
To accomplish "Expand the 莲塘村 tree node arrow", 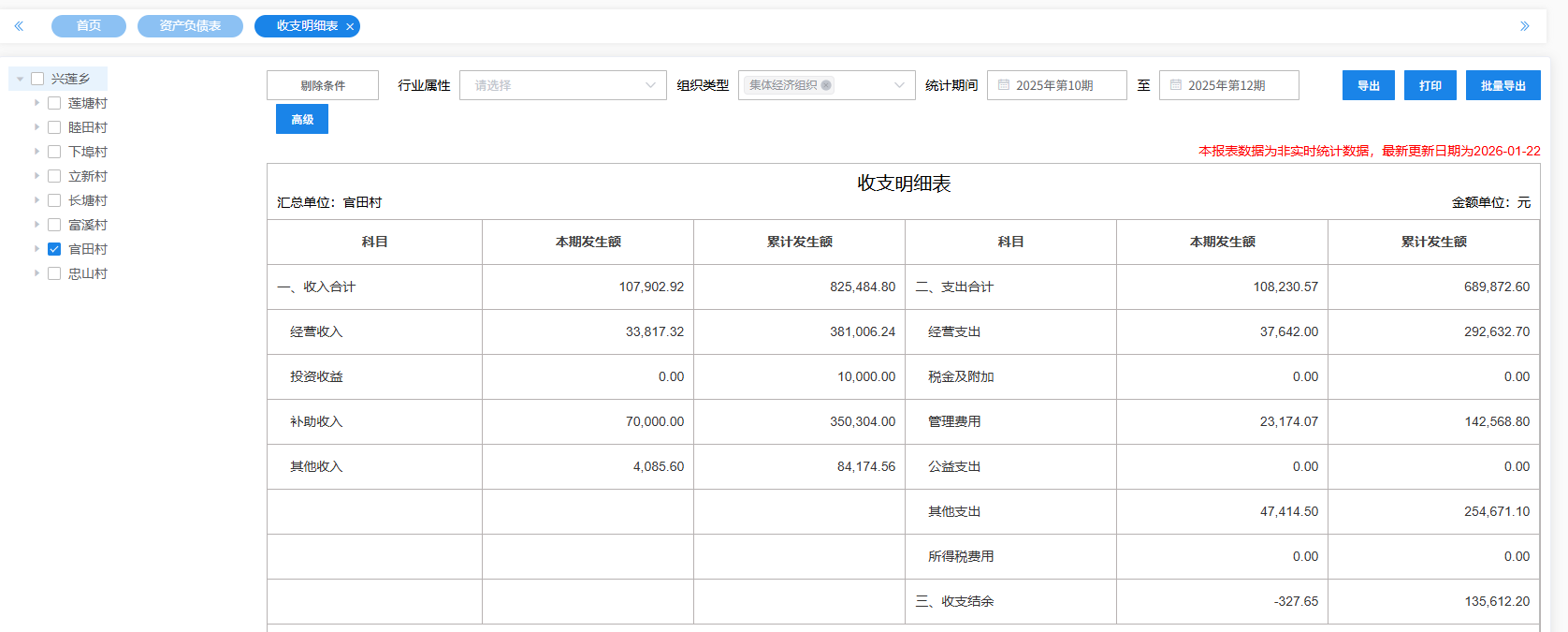I will point(37,103).
